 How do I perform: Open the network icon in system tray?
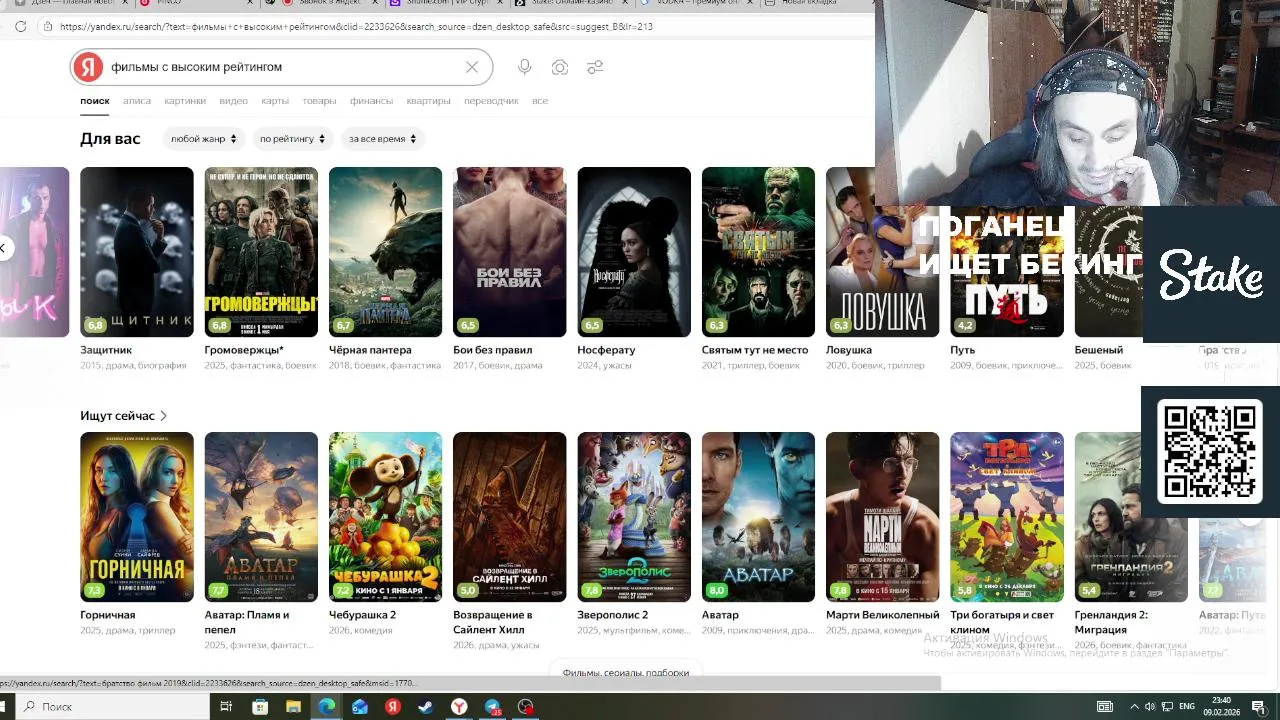tap(1167, 707)
